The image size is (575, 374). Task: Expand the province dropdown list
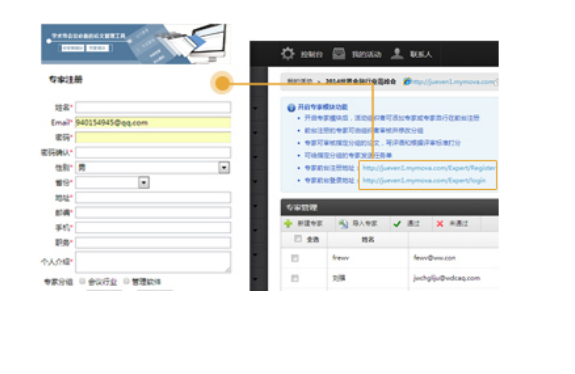coord(144,182)
